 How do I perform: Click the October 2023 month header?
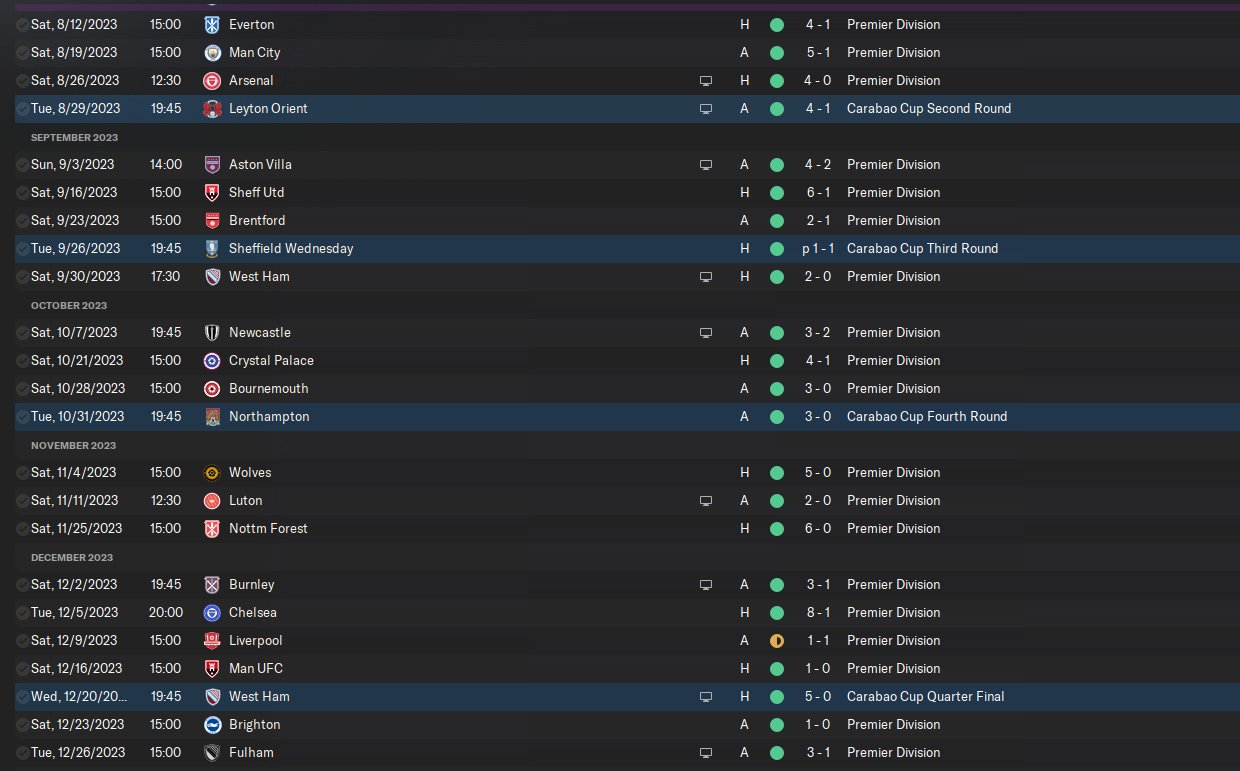click(69, 305)
